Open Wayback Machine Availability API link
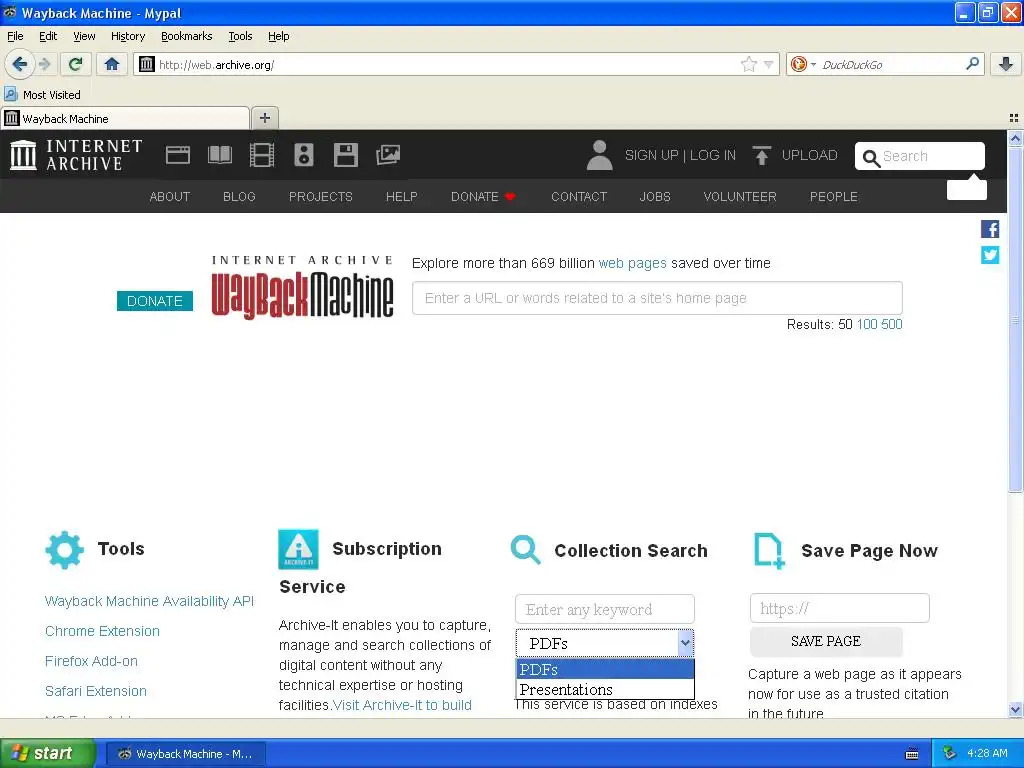Image resolution: width=1024 pixels, height=768 pixels. [x=150, y=601]
